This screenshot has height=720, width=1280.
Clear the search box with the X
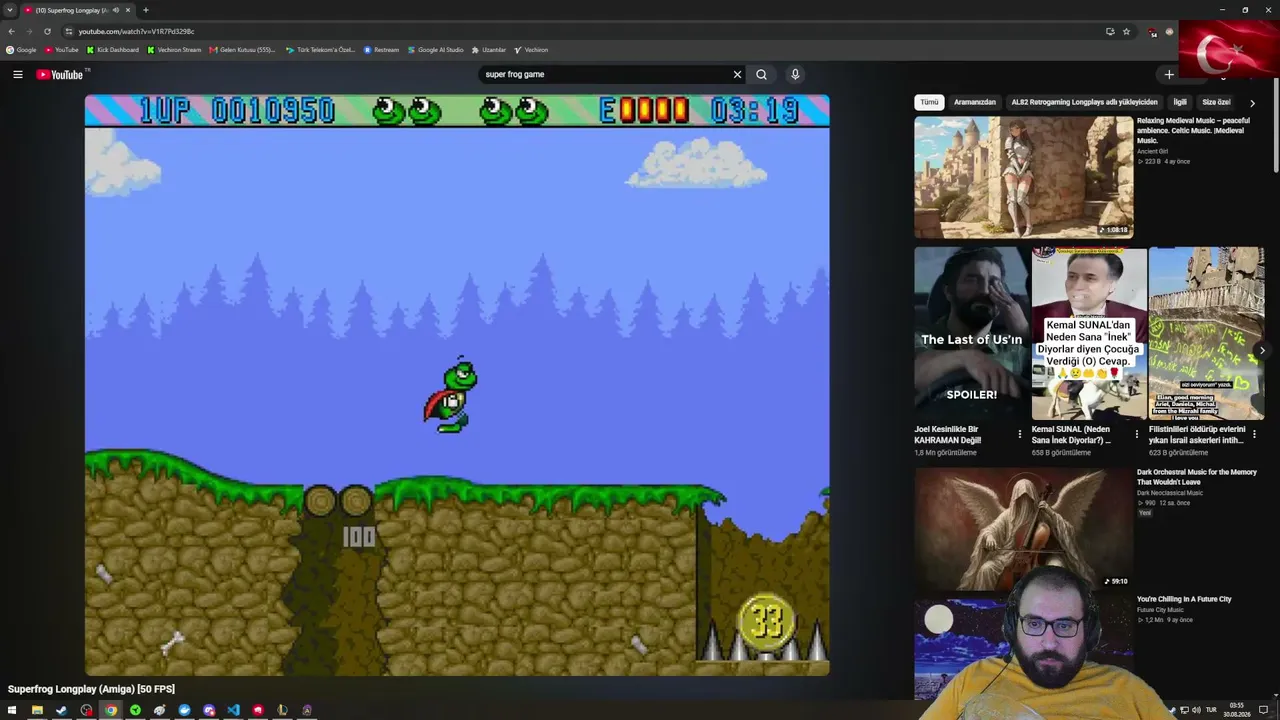pos(737,74)
